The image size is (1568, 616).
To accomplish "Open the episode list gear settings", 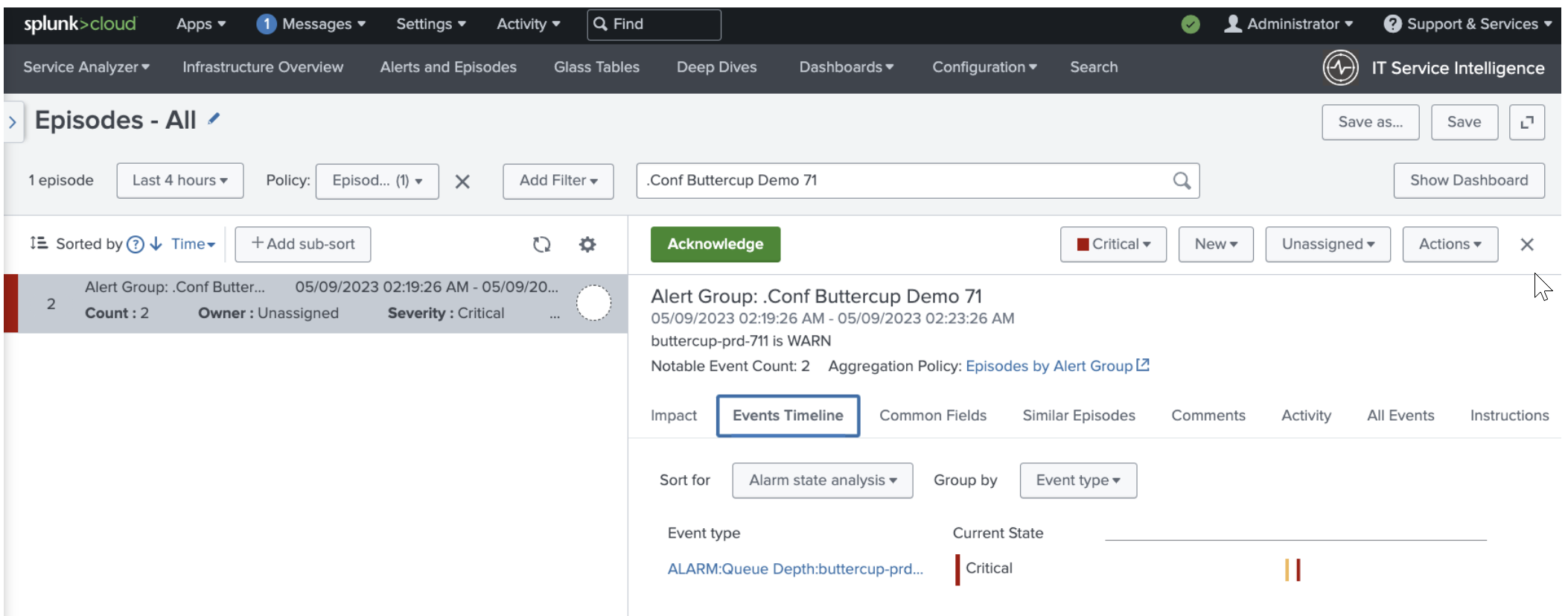I will pos(587,244).
